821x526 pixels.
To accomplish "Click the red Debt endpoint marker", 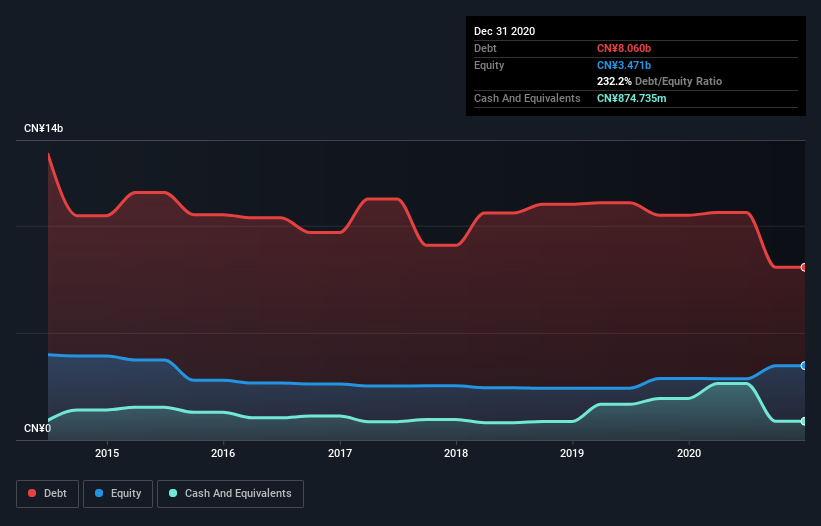I will click(804, 267).
